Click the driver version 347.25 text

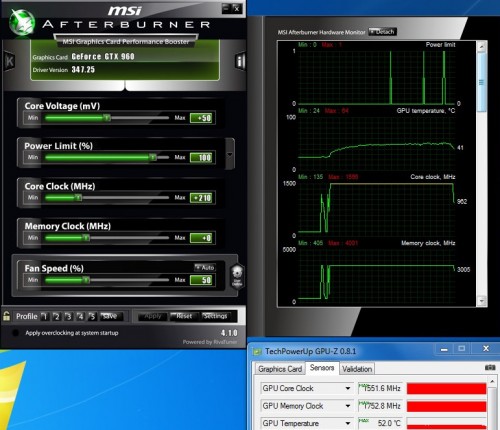[x=83, y=69]
